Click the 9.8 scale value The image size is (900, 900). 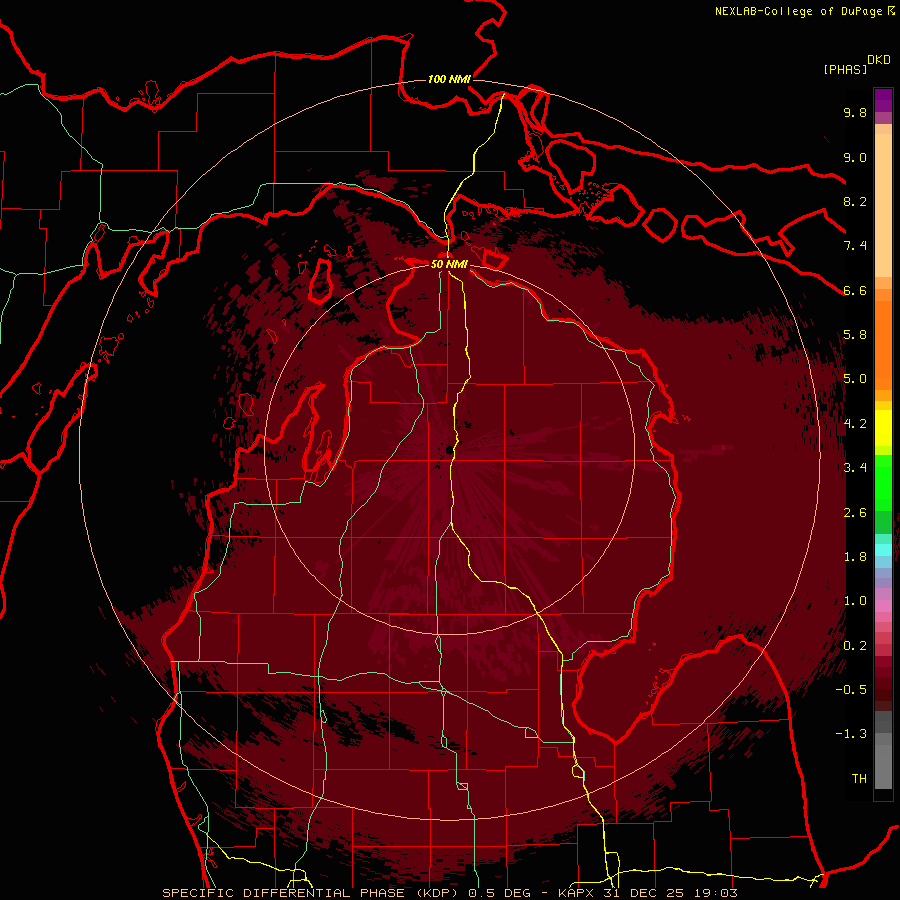click(x=855, y=112)
